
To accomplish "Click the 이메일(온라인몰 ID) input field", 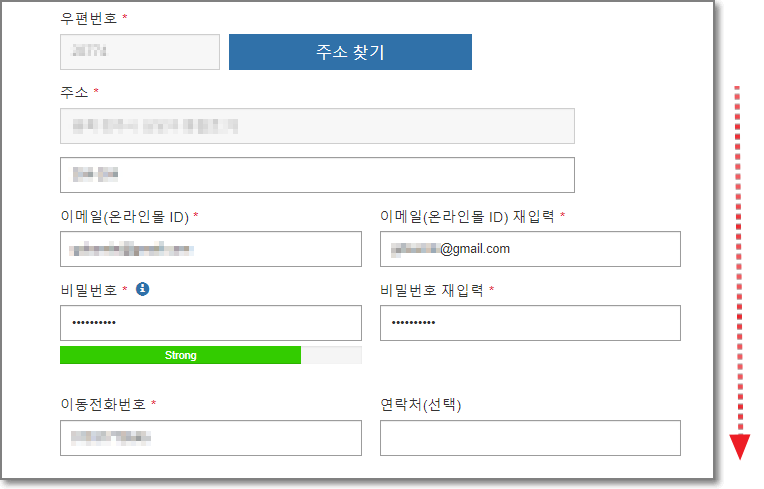I will pos(210,249).
